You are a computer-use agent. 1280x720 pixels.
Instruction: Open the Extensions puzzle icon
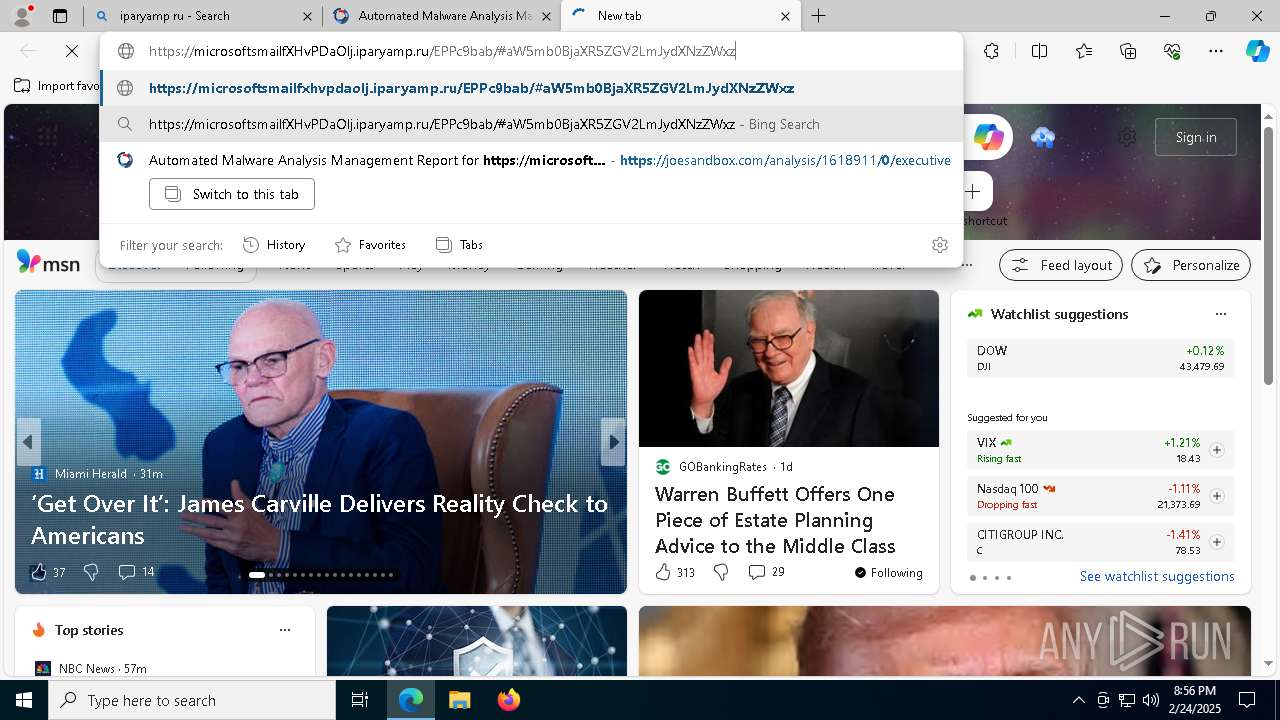coord(991,51)
